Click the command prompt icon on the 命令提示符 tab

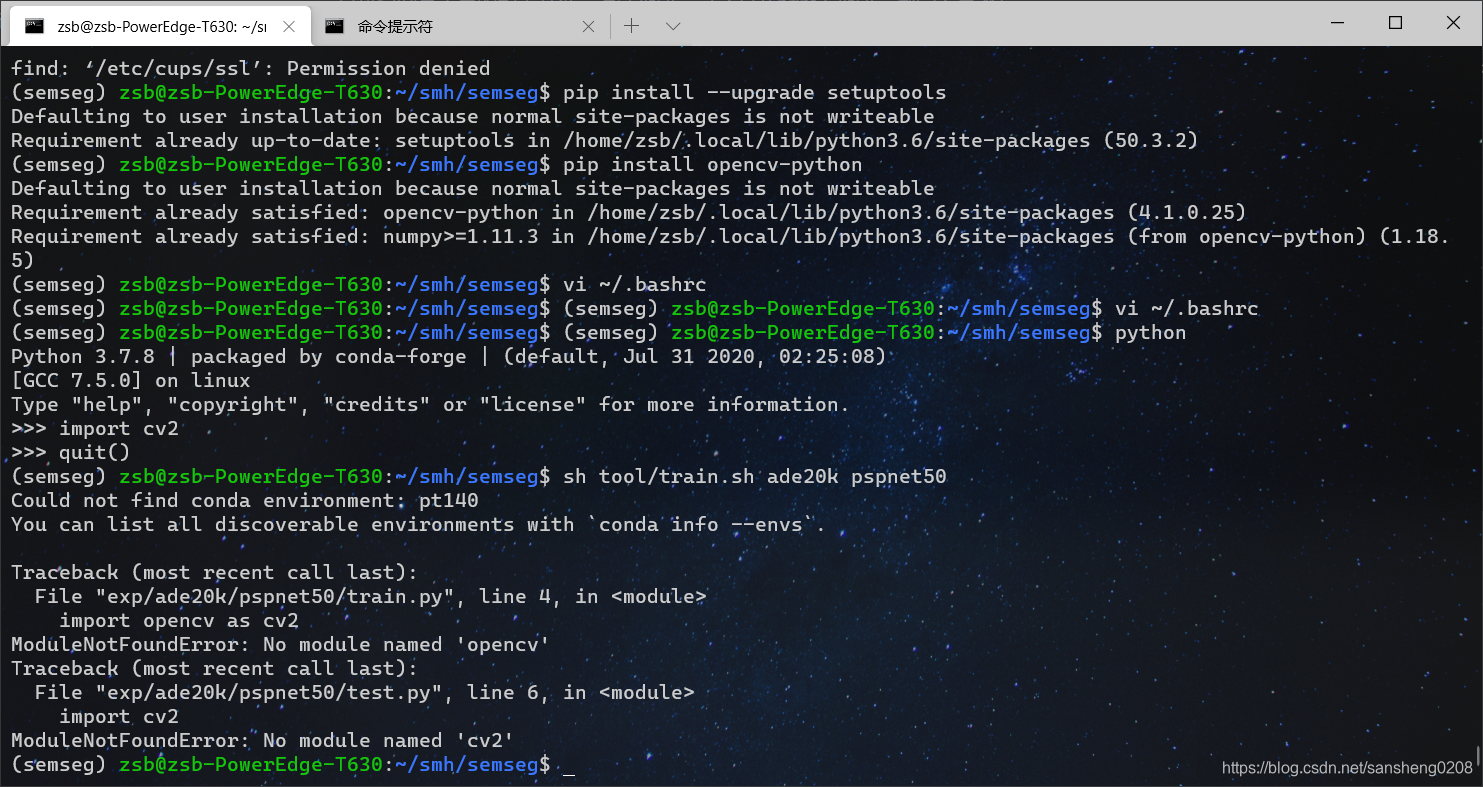[x=335, y=26]
